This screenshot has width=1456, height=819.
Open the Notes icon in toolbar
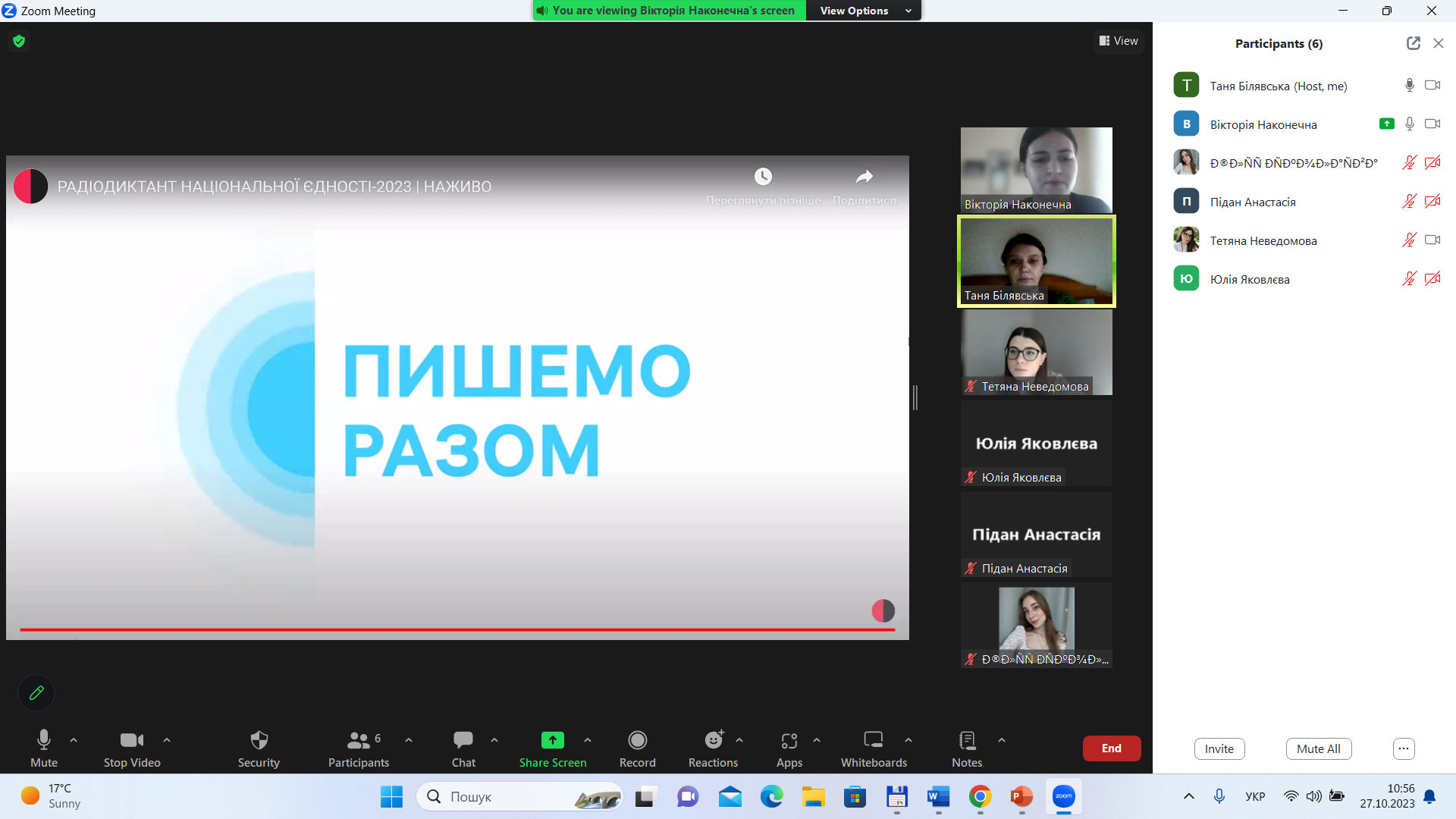tap(966, 740)
